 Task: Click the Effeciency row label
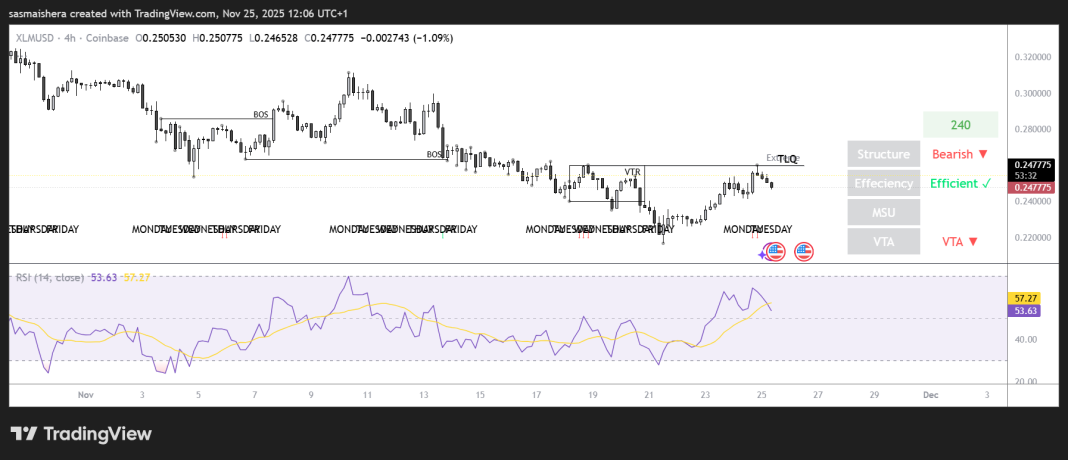coord(885,184)
